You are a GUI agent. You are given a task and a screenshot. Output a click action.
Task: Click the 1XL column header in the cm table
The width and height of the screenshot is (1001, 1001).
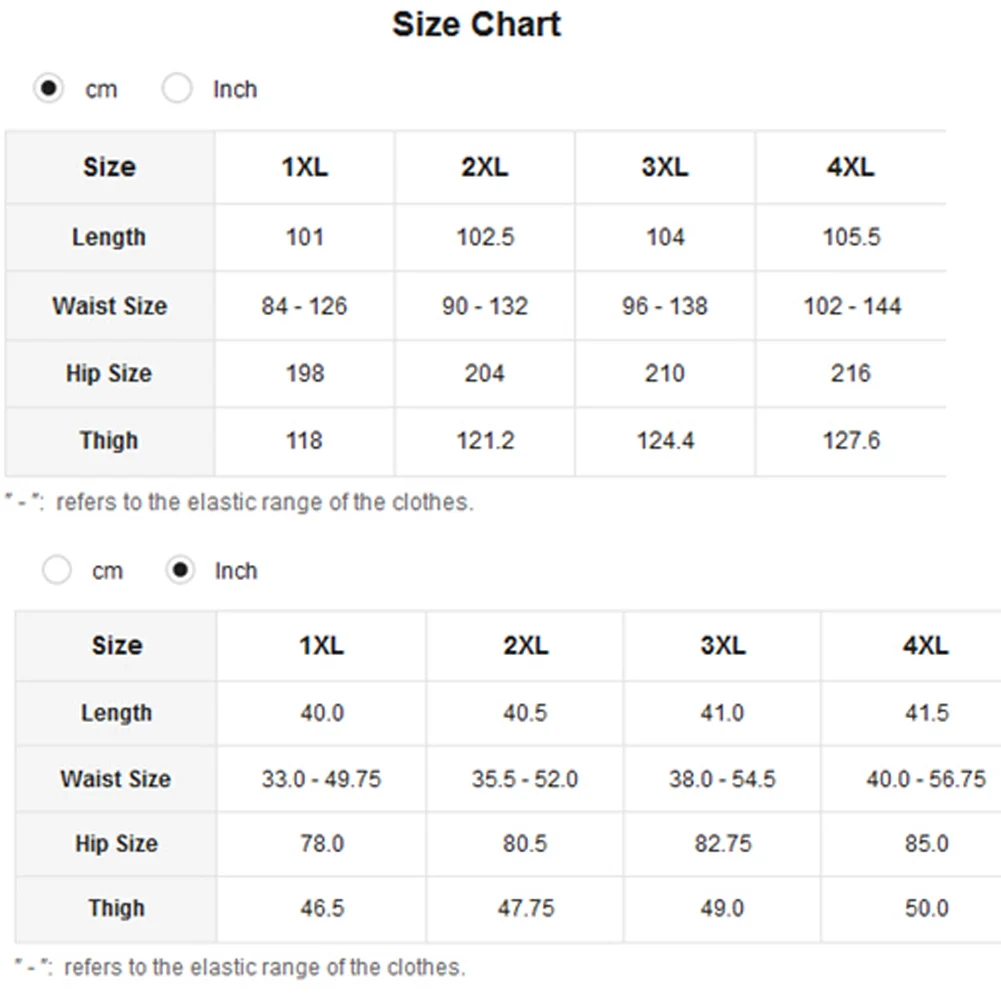coord(305,167)
